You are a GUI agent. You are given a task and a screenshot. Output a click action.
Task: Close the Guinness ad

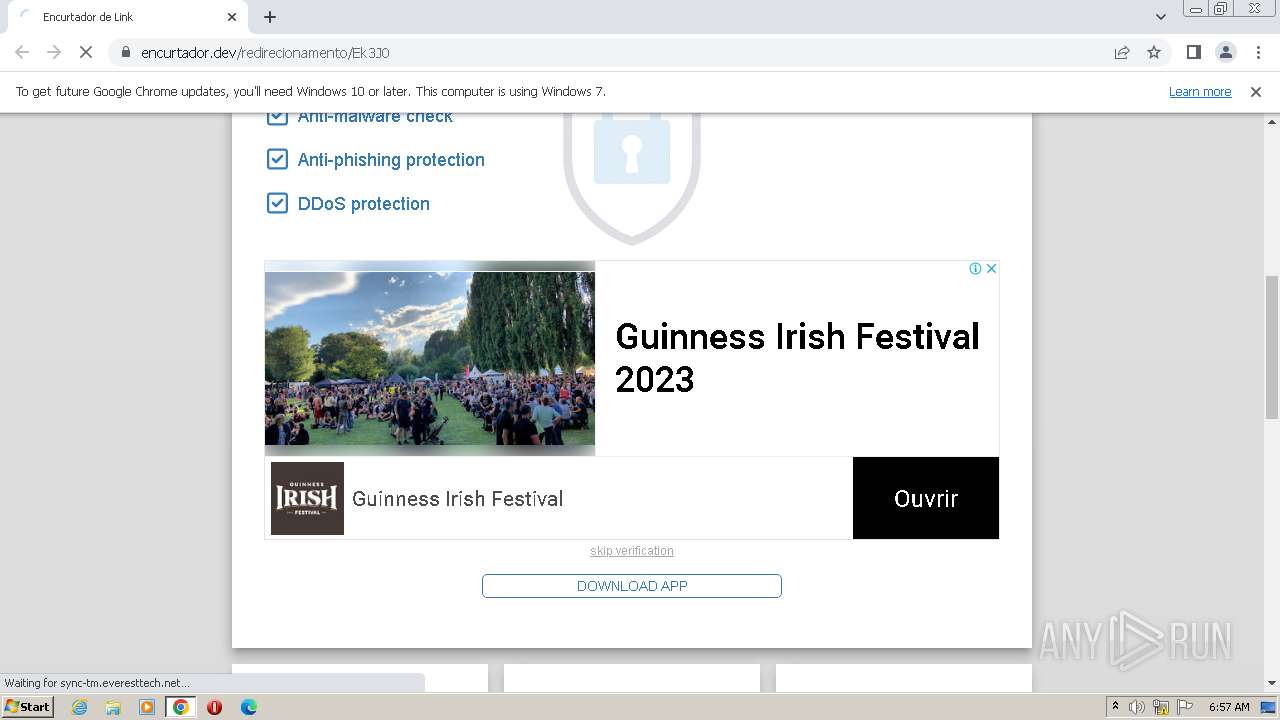pyautogui.click(x=991, y=268)
